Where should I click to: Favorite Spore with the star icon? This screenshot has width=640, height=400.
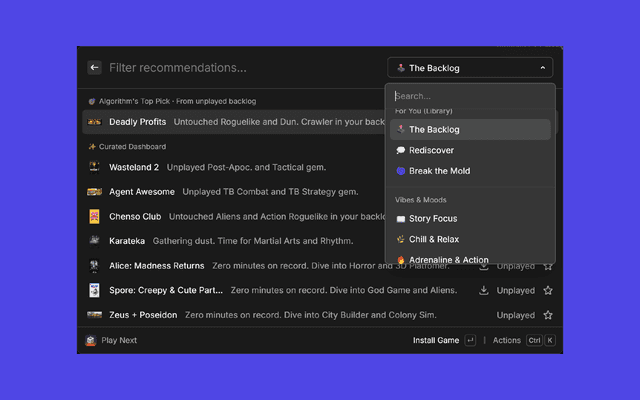pyautogui.click(x=548, y=290)
